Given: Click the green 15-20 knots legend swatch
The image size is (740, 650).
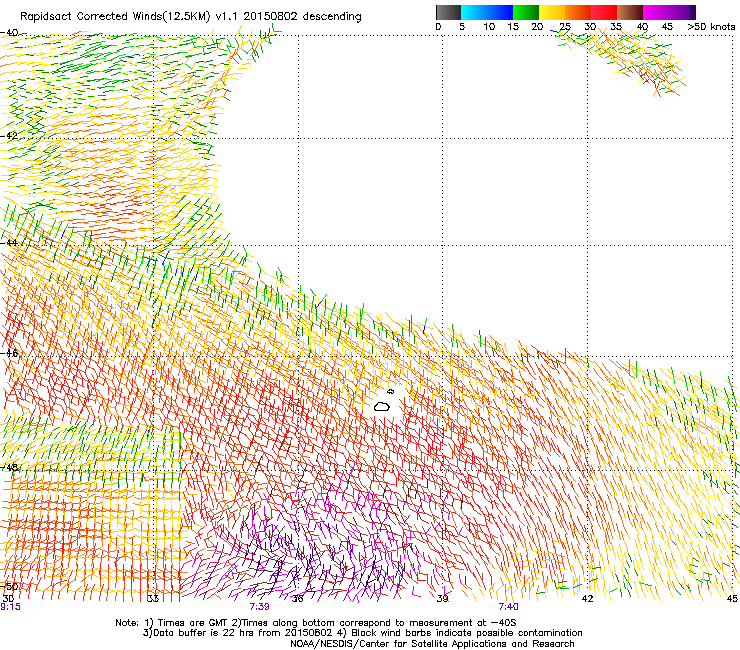Looking at the screenshot, I should coord(526,12).
